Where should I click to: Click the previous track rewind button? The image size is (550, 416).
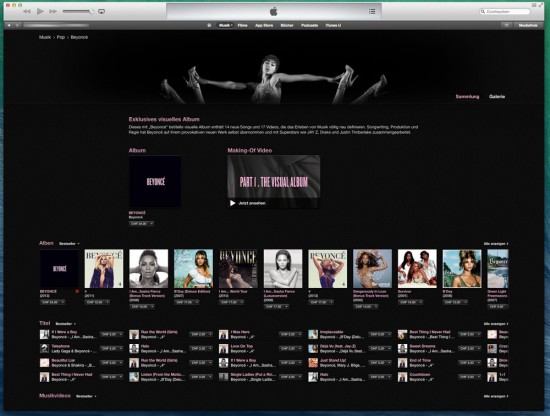(x=27, y=12)
